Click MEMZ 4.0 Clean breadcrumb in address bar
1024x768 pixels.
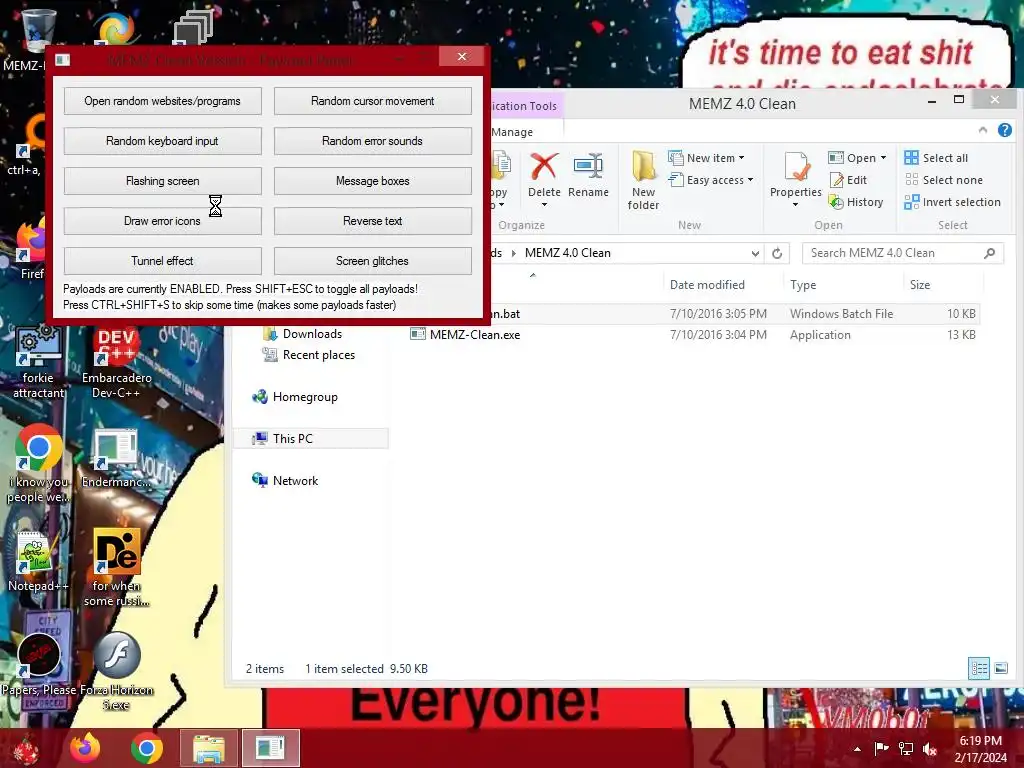coord(568,253)
